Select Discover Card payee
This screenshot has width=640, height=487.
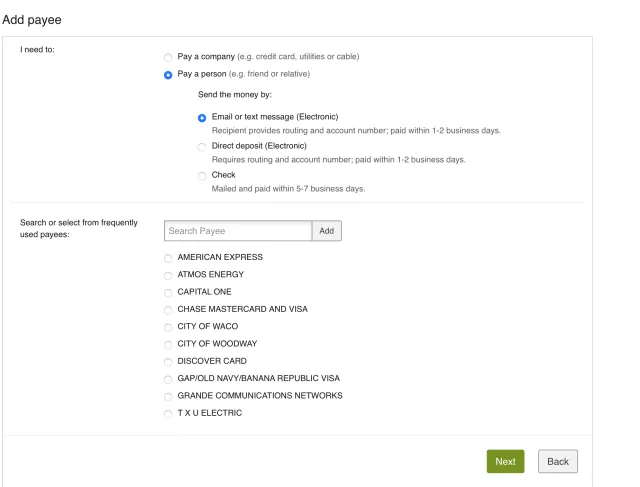click(x=168, y=361)
